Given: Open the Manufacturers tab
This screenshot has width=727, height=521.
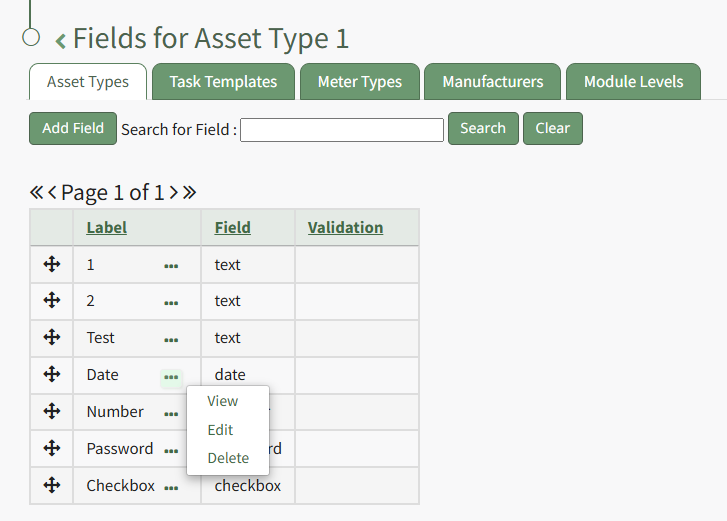Looking at the screenshot, I should coord(493,82).
